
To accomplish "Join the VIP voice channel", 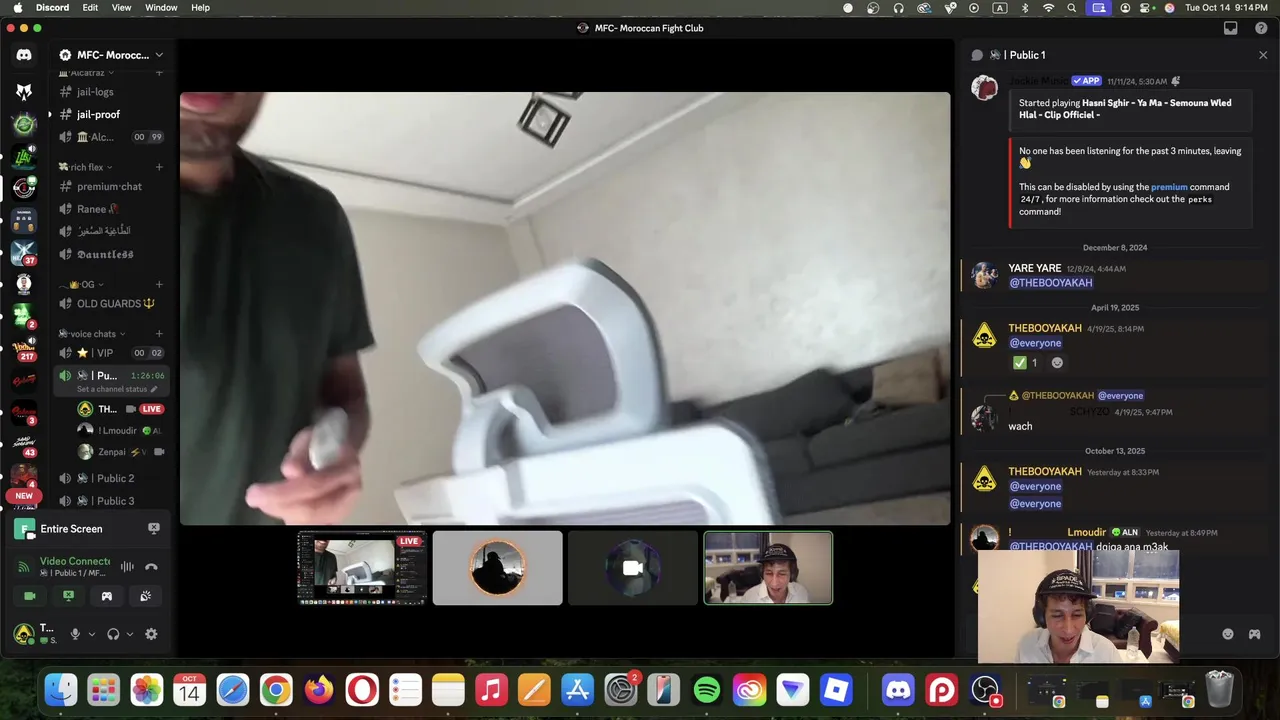I will 110,353.
